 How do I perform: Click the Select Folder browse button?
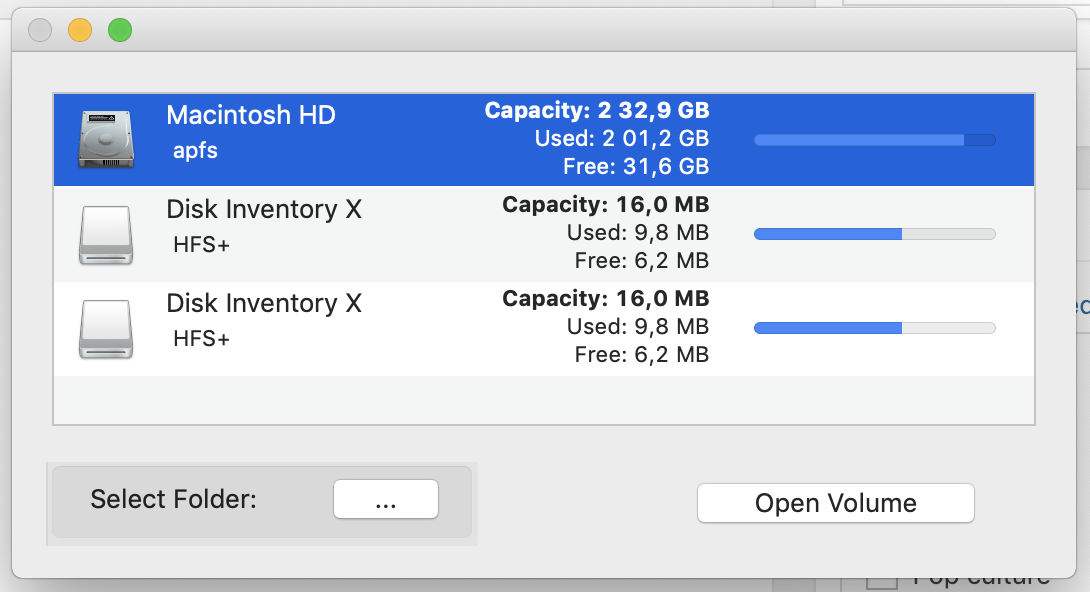pyautogui.click(x=386, y=499)
